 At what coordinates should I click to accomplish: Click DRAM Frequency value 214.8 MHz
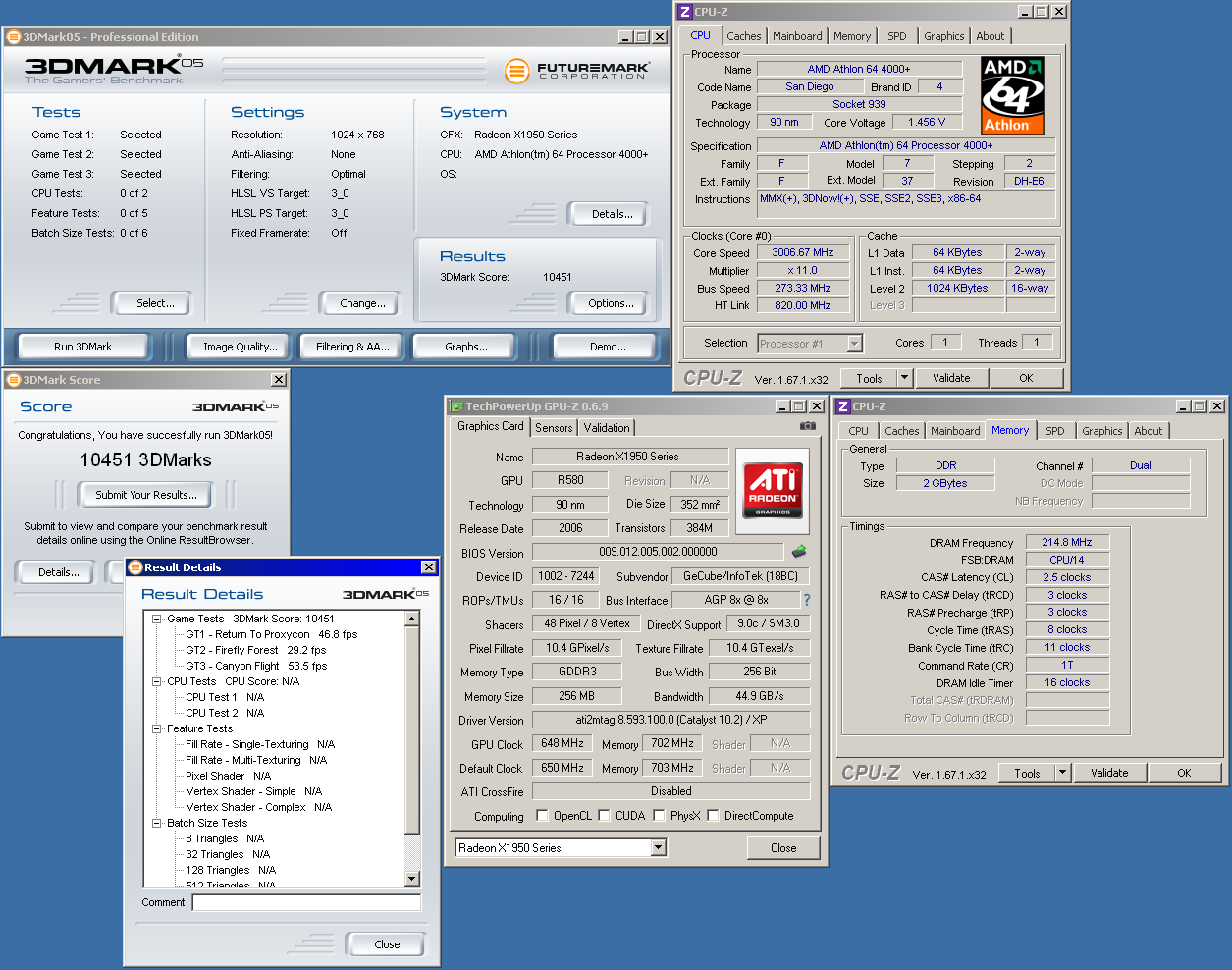(1067, 542)
